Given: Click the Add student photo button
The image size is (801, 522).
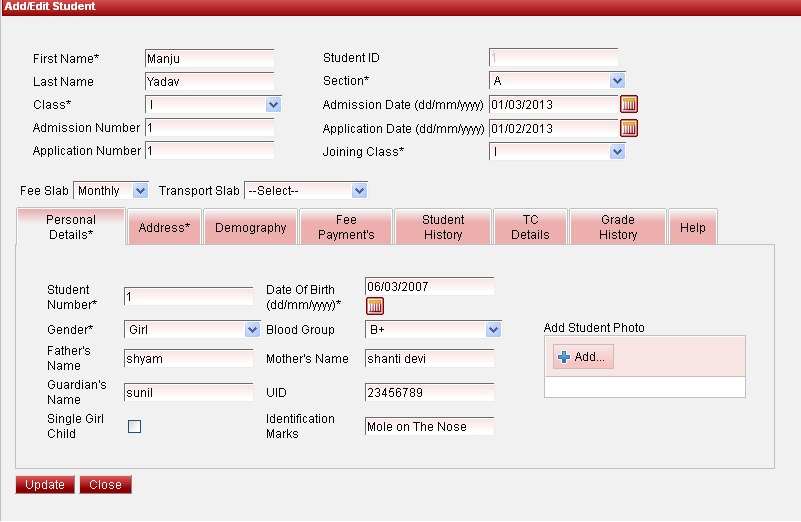Looking at the screenshot, I should 583,357.
